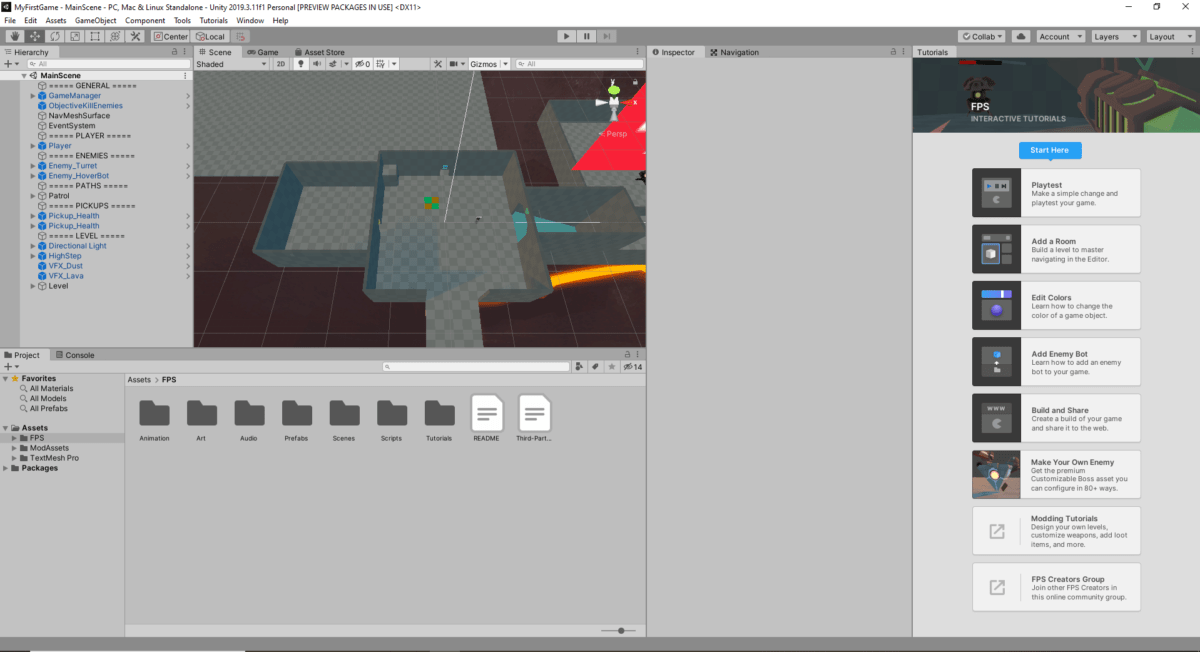Select the Rect Transform tool

coord(93,36)
